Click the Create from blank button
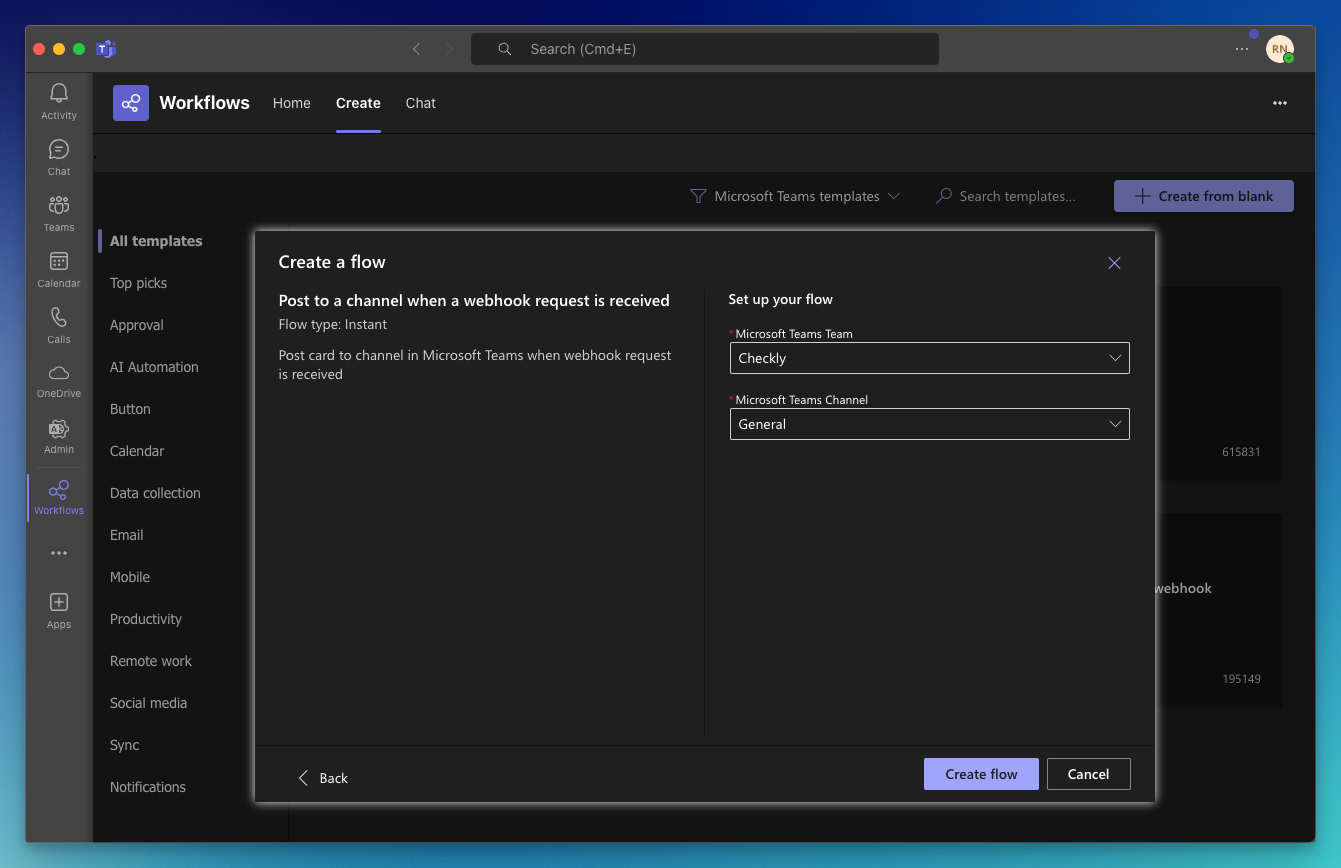The image size is (1341, 868). pyautogui.click(x=1203, y=196)
